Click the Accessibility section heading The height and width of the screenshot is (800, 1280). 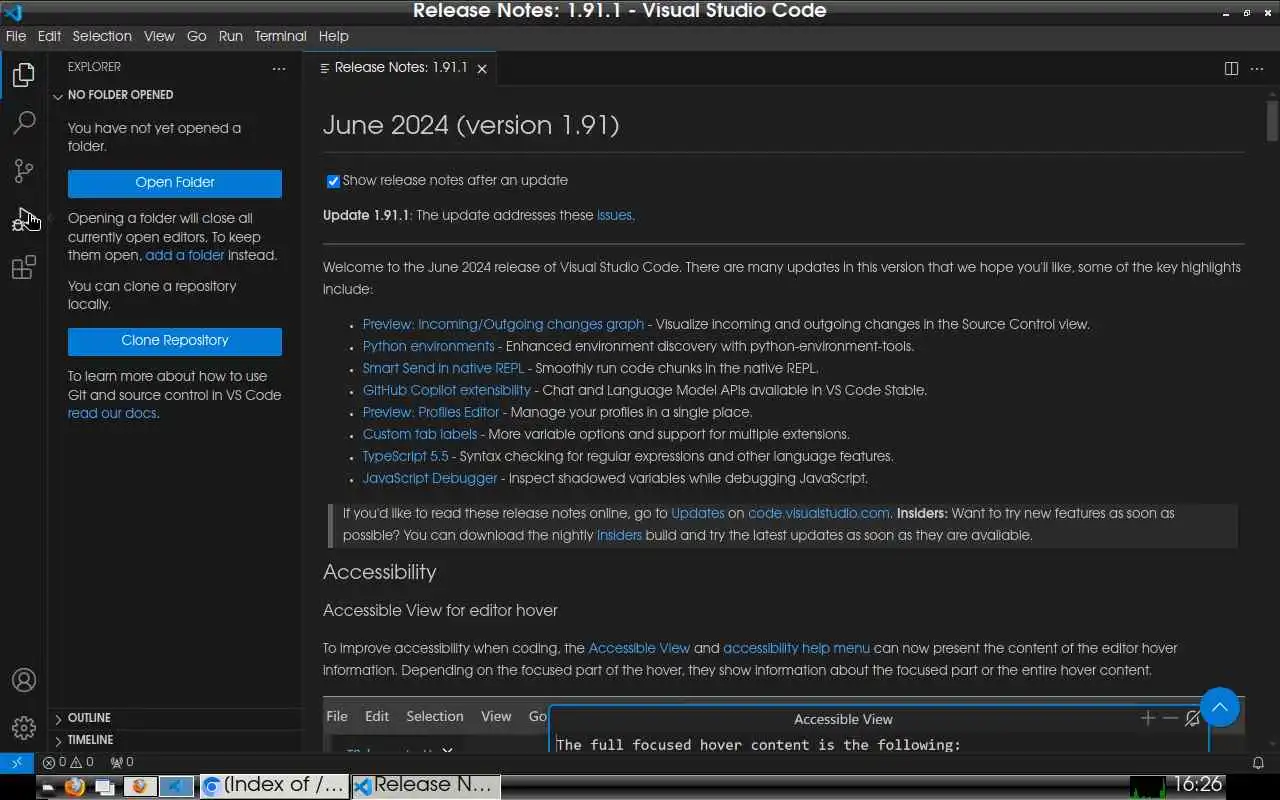379,572
